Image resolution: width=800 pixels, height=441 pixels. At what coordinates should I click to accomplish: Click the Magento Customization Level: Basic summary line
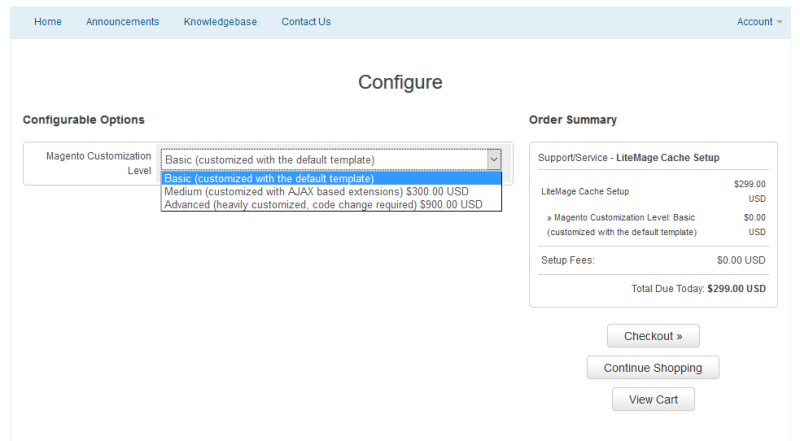621,225
